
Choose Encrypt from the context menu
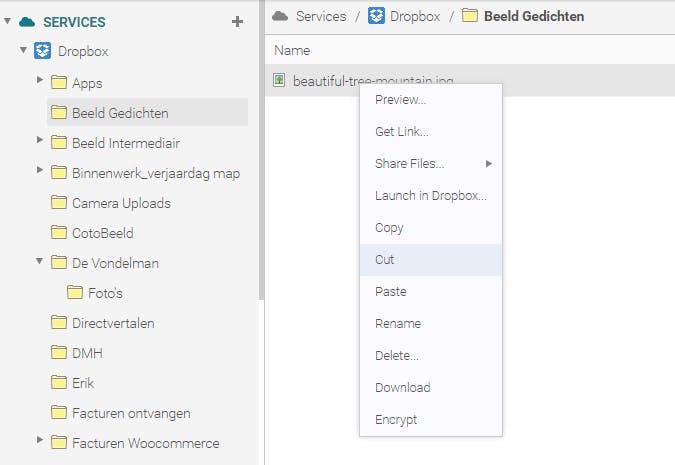396,420
